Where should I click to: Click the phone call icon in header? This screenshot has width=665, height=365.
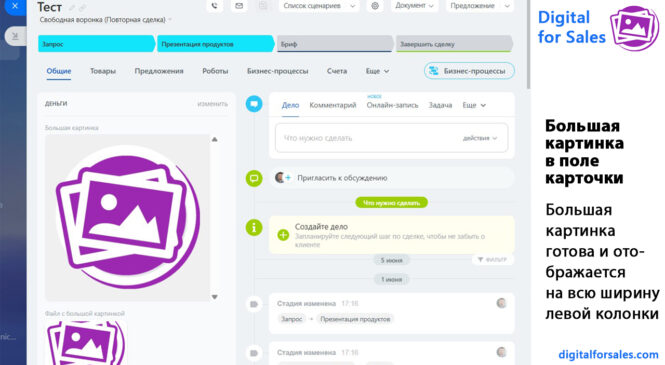click(x=215, y=6)
